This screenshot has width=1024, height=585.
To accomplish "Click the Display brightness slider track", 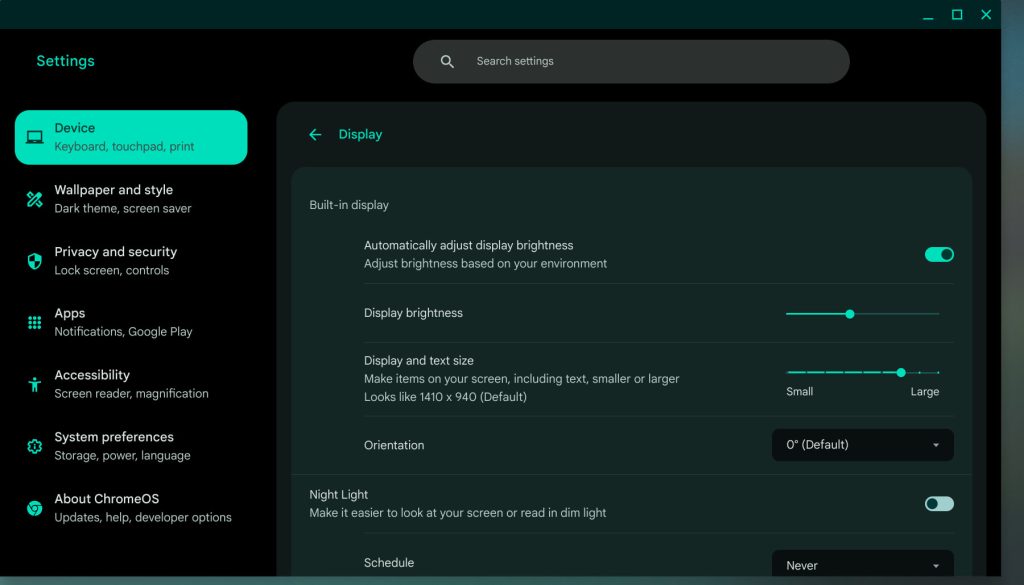I will pos(862,314).
